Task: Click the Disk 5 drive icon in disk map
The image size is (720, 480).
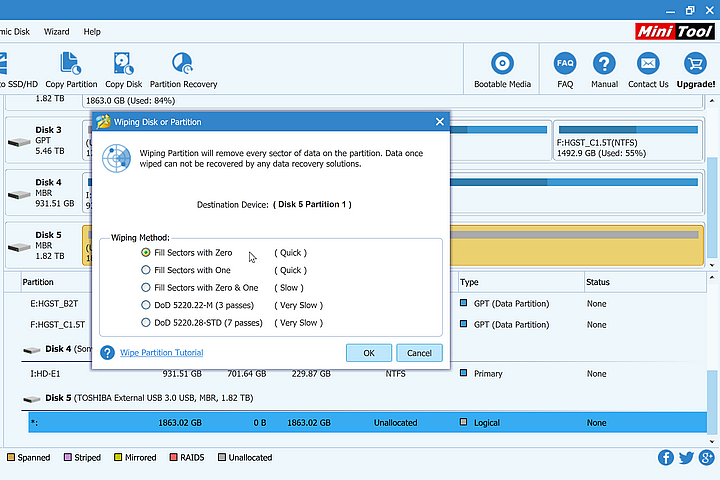Action: pos(19,248)
